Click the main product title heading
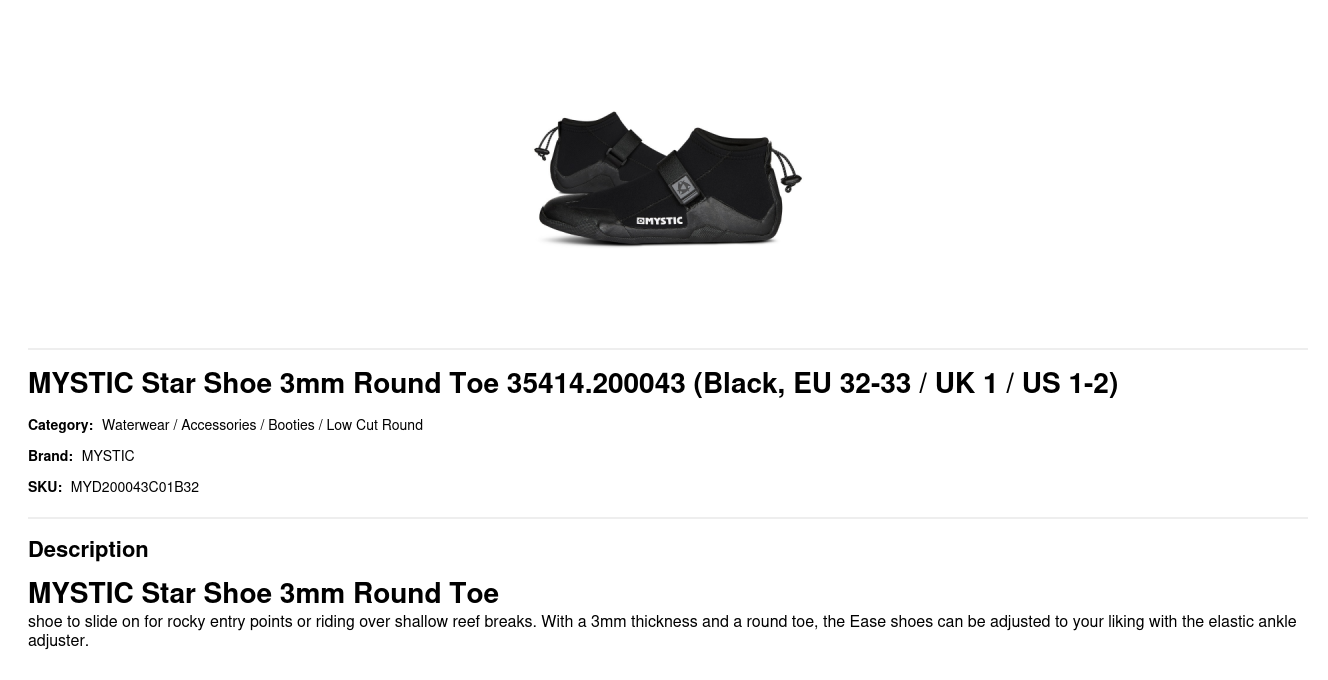Image resolution: width=1328 pixels, height=680 pixels. tap(572, 383)
